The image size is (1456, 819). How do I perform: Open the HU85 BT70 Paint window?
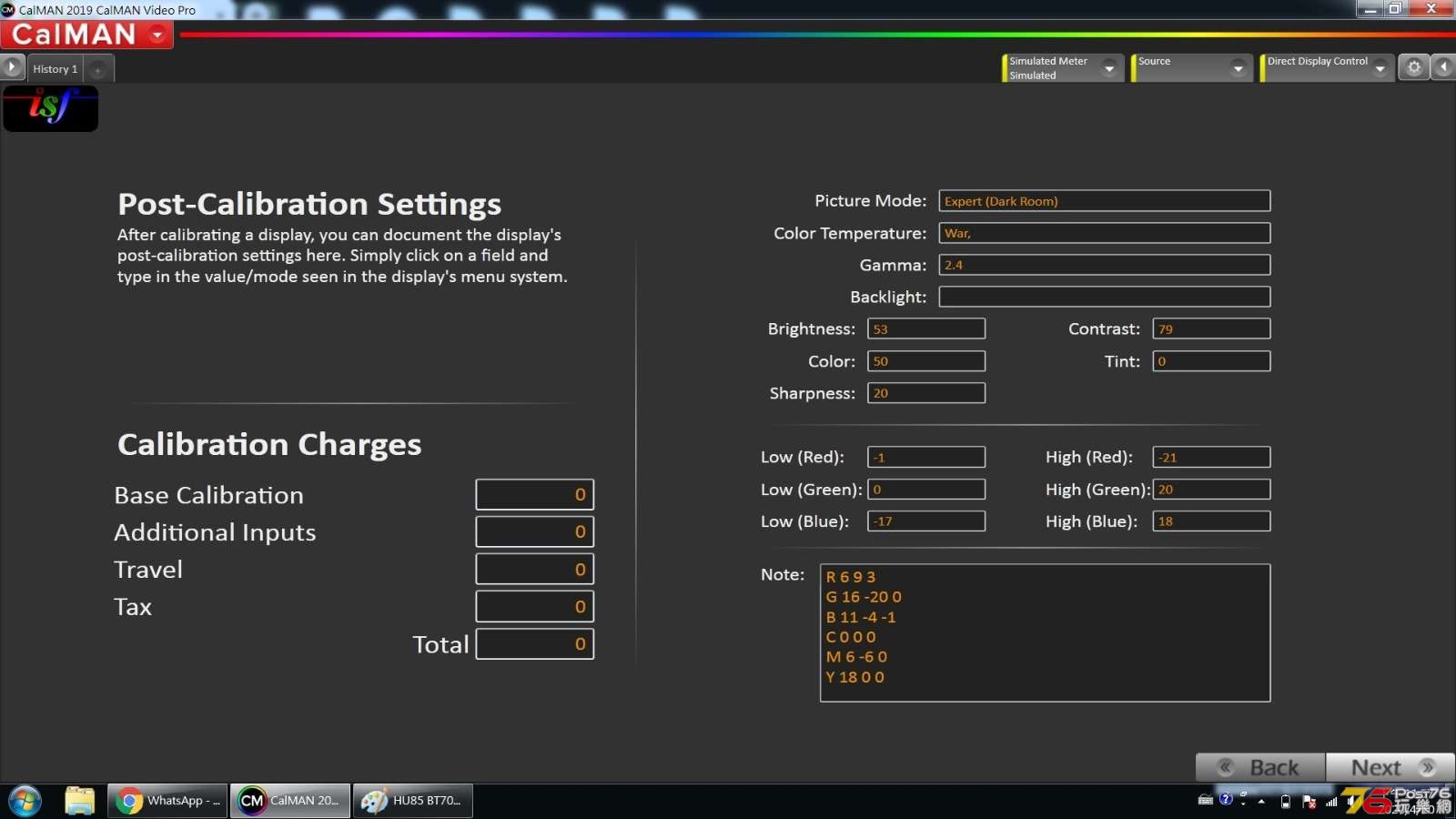pyautogui.click(x=413, y=801)
